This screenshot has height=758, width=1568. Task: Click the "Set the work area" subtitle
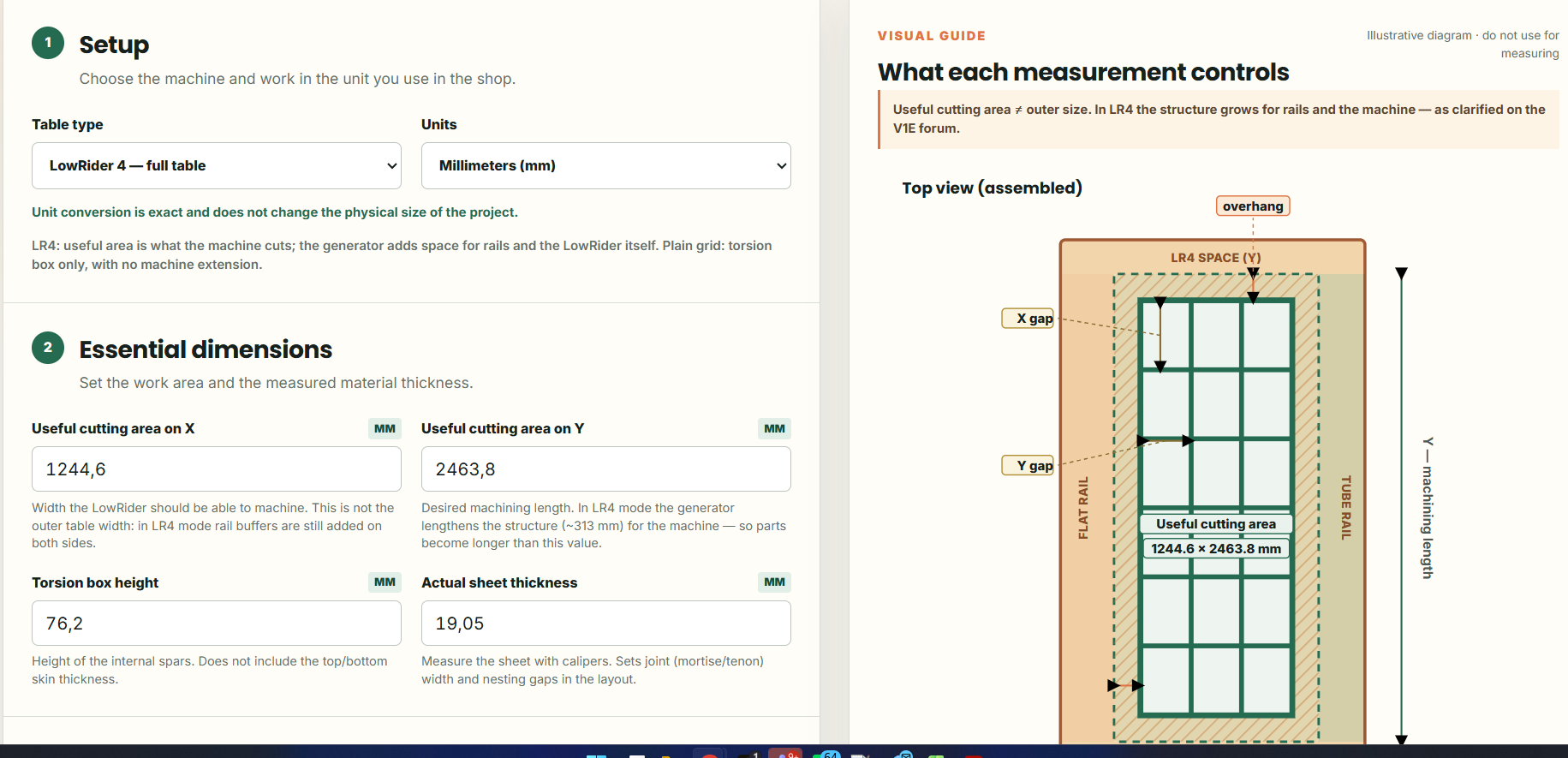276,383
